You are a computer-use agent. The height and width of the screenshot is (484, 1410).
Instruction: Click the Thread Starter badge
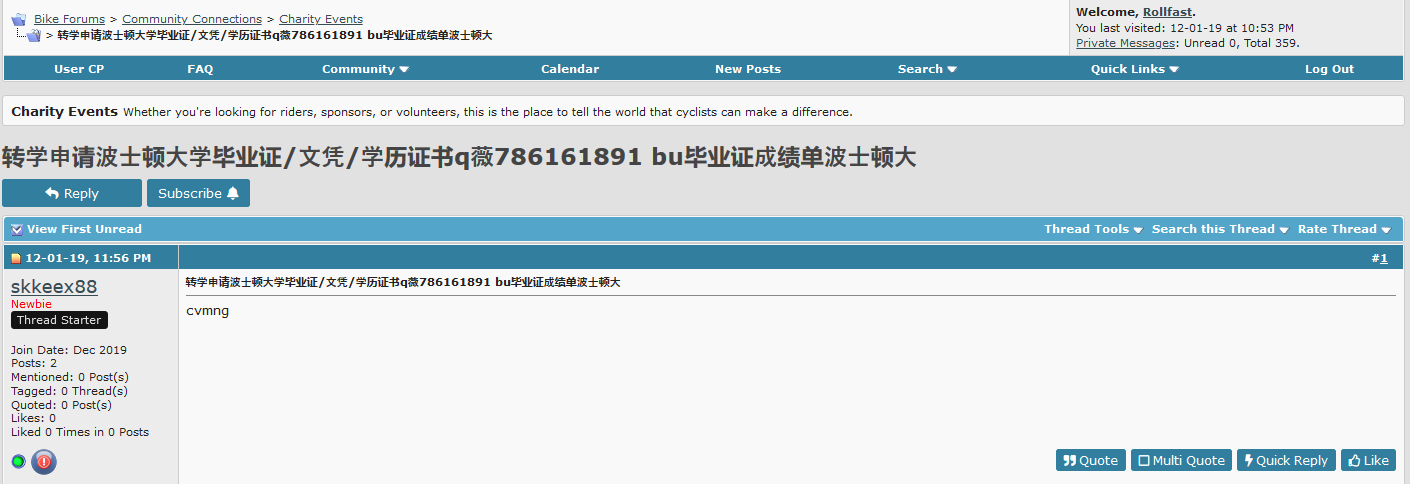point(59,320)
